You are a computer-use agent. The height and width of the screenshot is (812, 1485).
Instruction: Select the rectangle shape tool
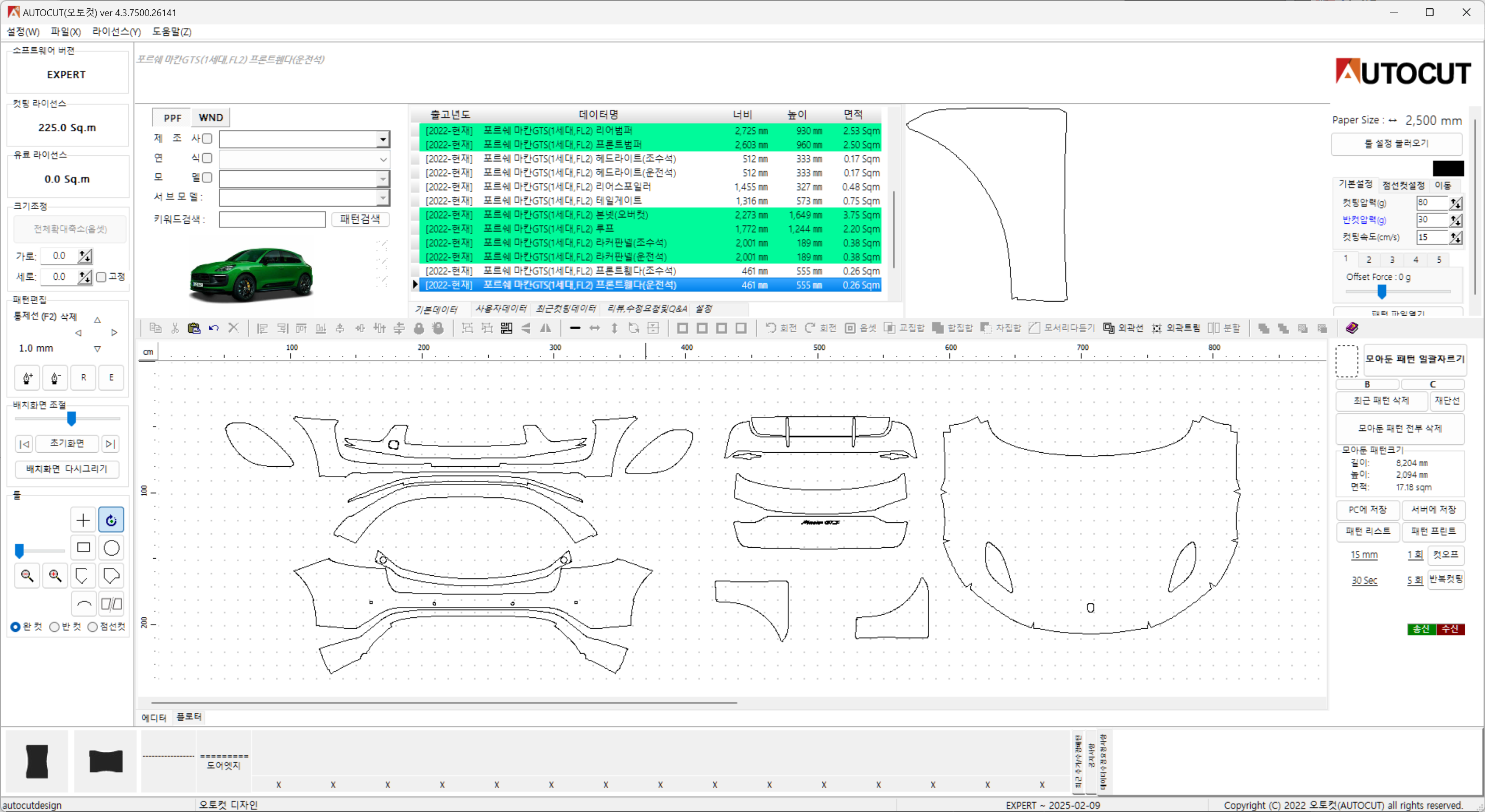coord(83,548)
